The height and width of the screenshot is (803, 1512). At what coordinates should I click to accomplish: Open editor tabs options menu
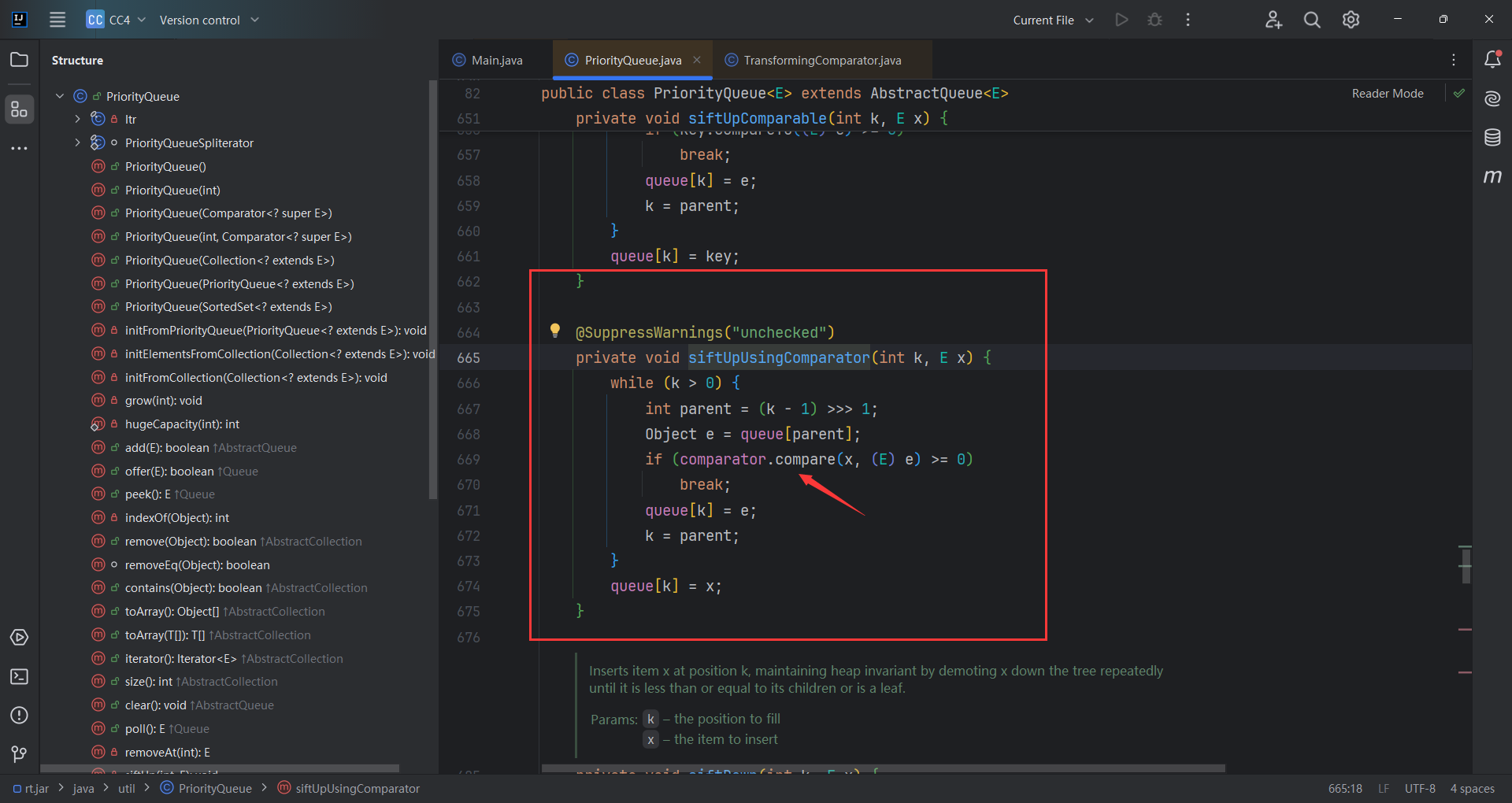coord(1454,60)
